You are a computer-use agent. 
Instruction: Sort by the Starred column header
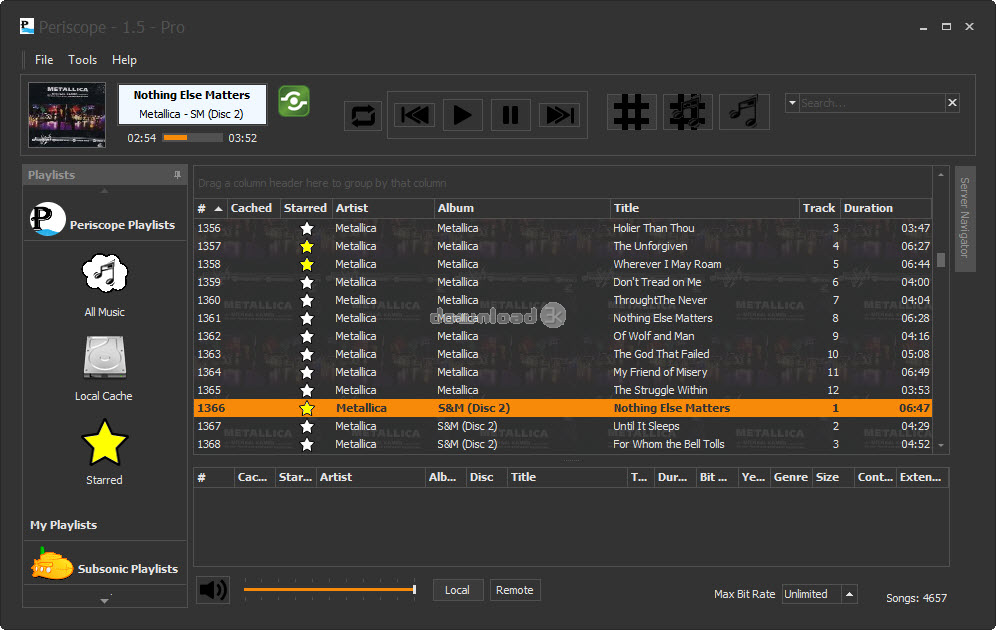[x=306, y=208]
